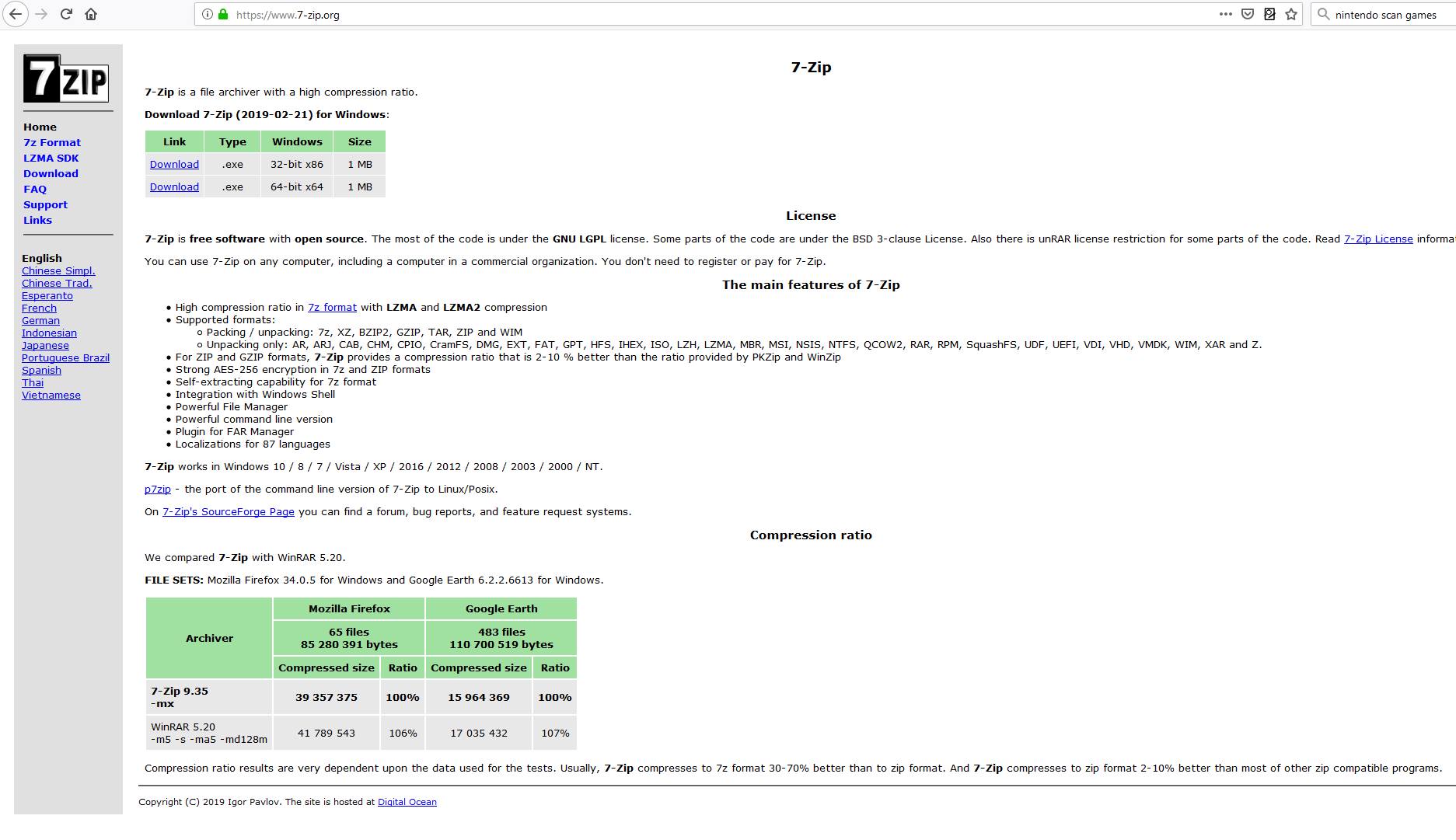Click the 'WinRAR 5.20' archiver row label

point(209,733)
